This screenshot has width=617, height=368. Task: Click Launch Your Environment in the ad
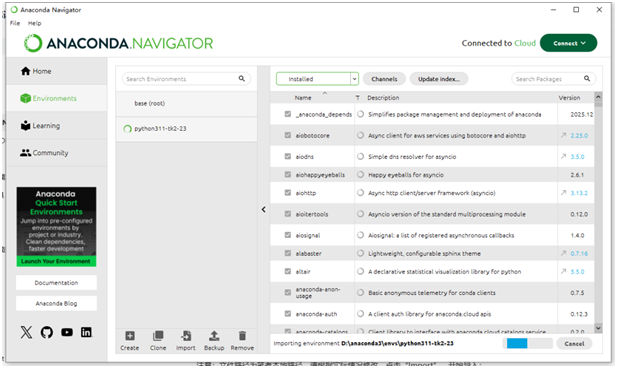pyautogui.click(x=56, y=261)
